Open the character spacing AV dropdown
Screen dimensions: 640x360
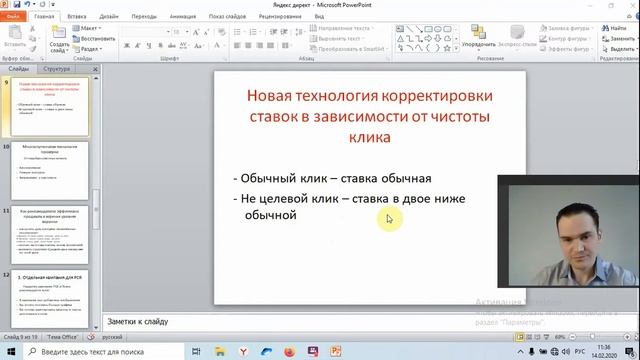tap(184, 45)
